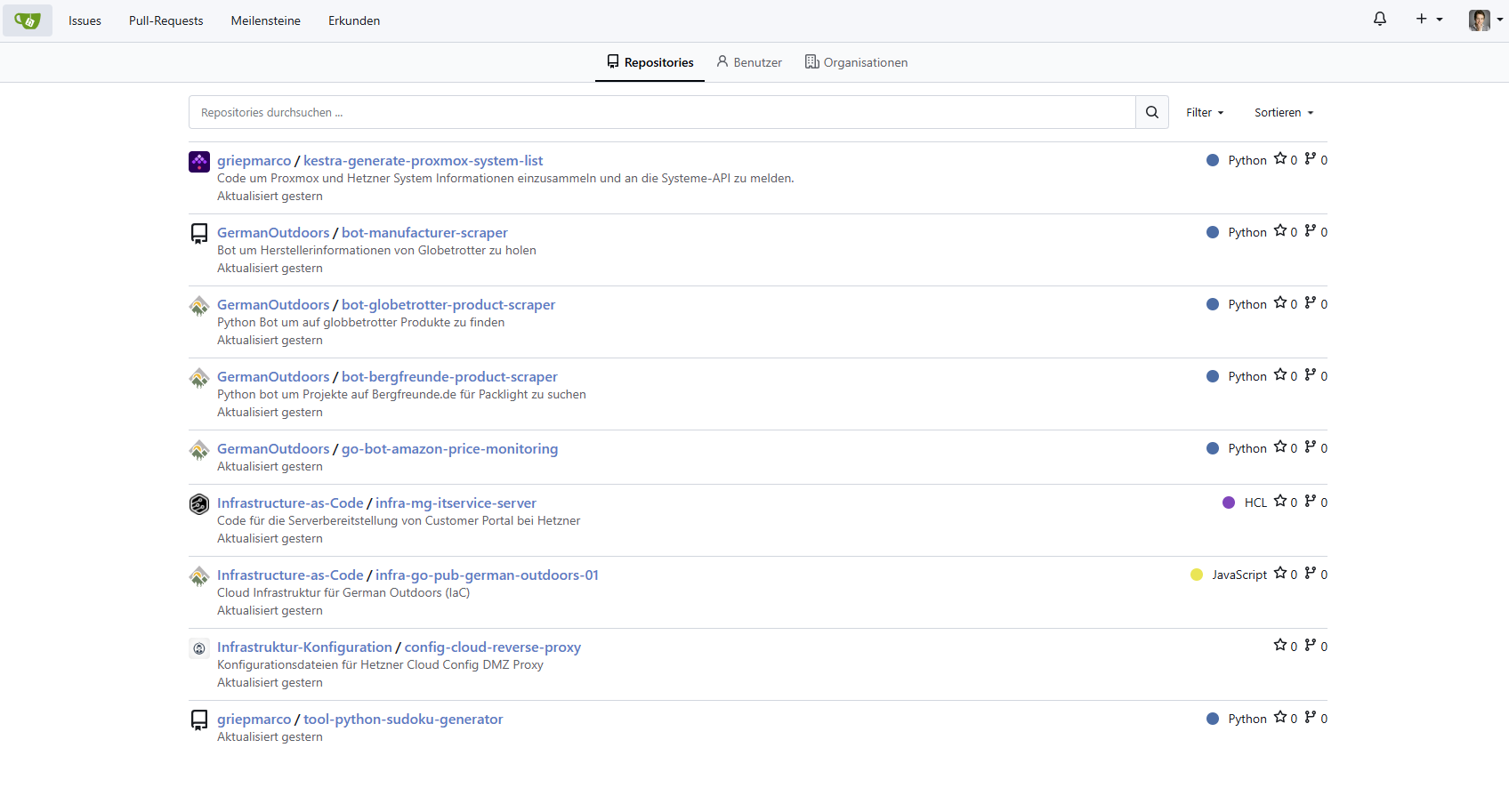Open the bot-bergfreunde-product-scraper repository link
The height and width of the screenshot is (812, 1509).
[449, 377]
